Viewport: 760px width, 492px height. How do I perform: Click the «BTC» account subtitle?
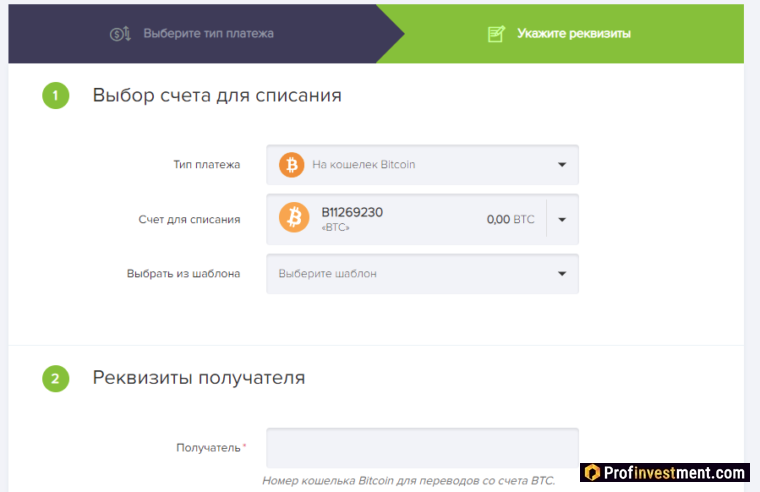[x=335, y=227]
